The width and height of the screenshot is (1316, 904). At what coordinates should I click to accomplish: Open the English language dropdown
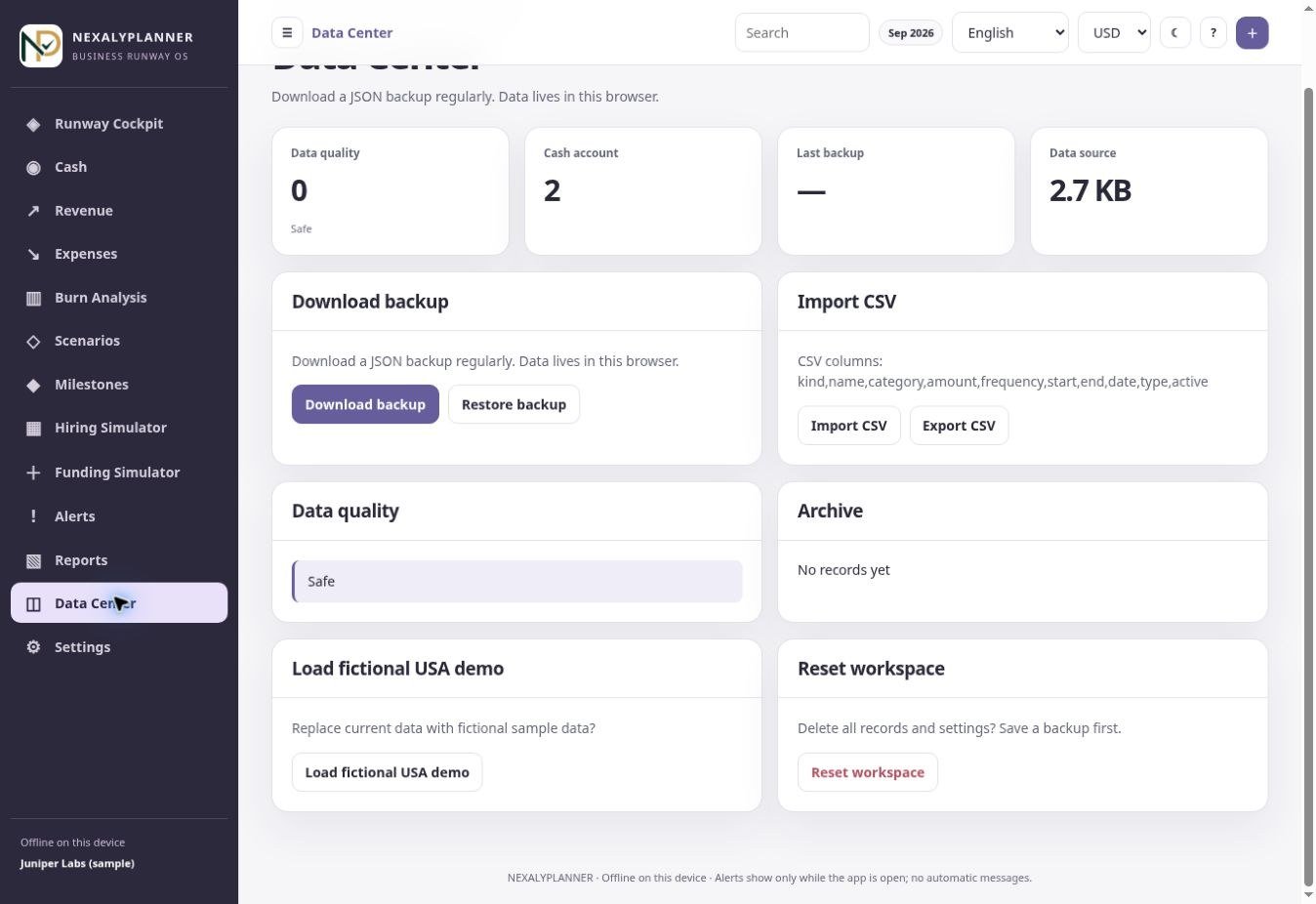click(1010, 32)
